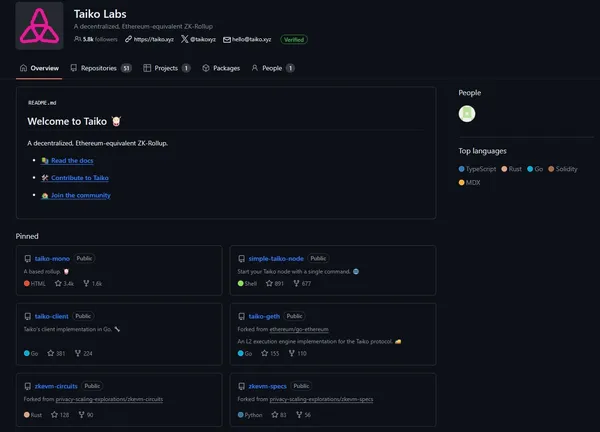This screenshot has height=432, width=600.
Task: Open the taiko-client repository
Action: 52,316
